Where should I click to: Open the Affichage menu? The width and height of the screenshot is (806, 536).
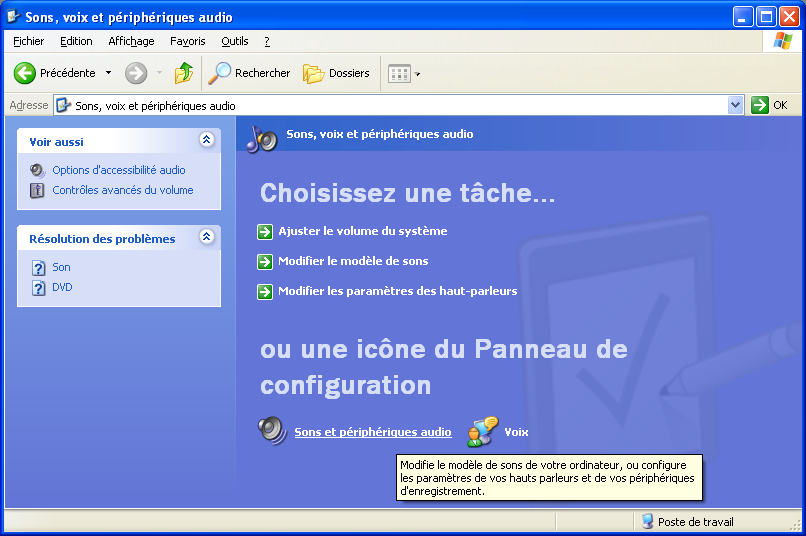pyautogui.click(x=131, y=41)
